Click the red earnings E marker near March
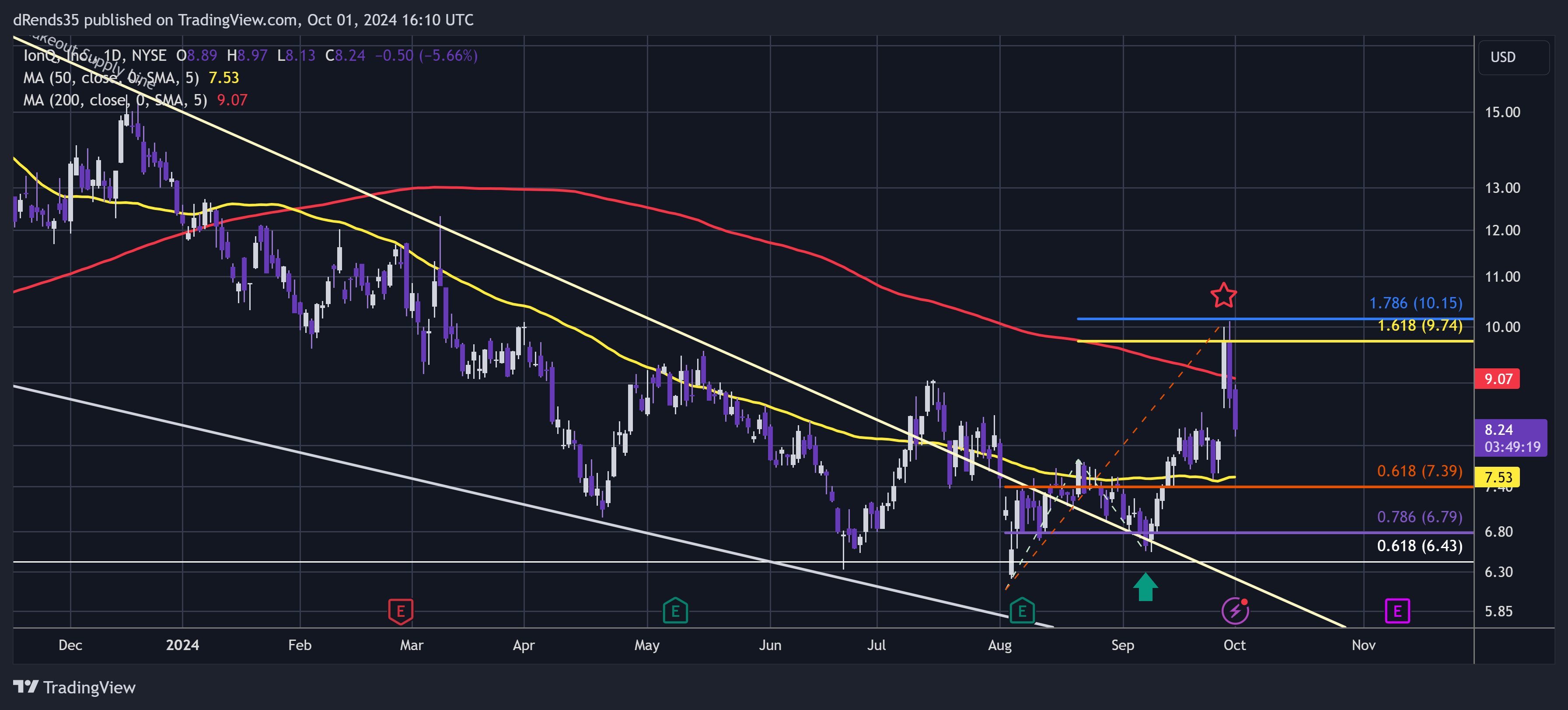 (x=401, y=612)
